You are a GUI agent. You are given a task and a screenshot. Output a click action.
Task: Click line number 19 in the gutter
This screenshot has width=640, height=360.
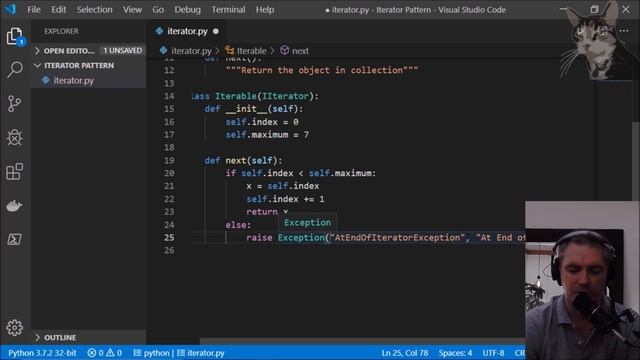pos(169,160)
